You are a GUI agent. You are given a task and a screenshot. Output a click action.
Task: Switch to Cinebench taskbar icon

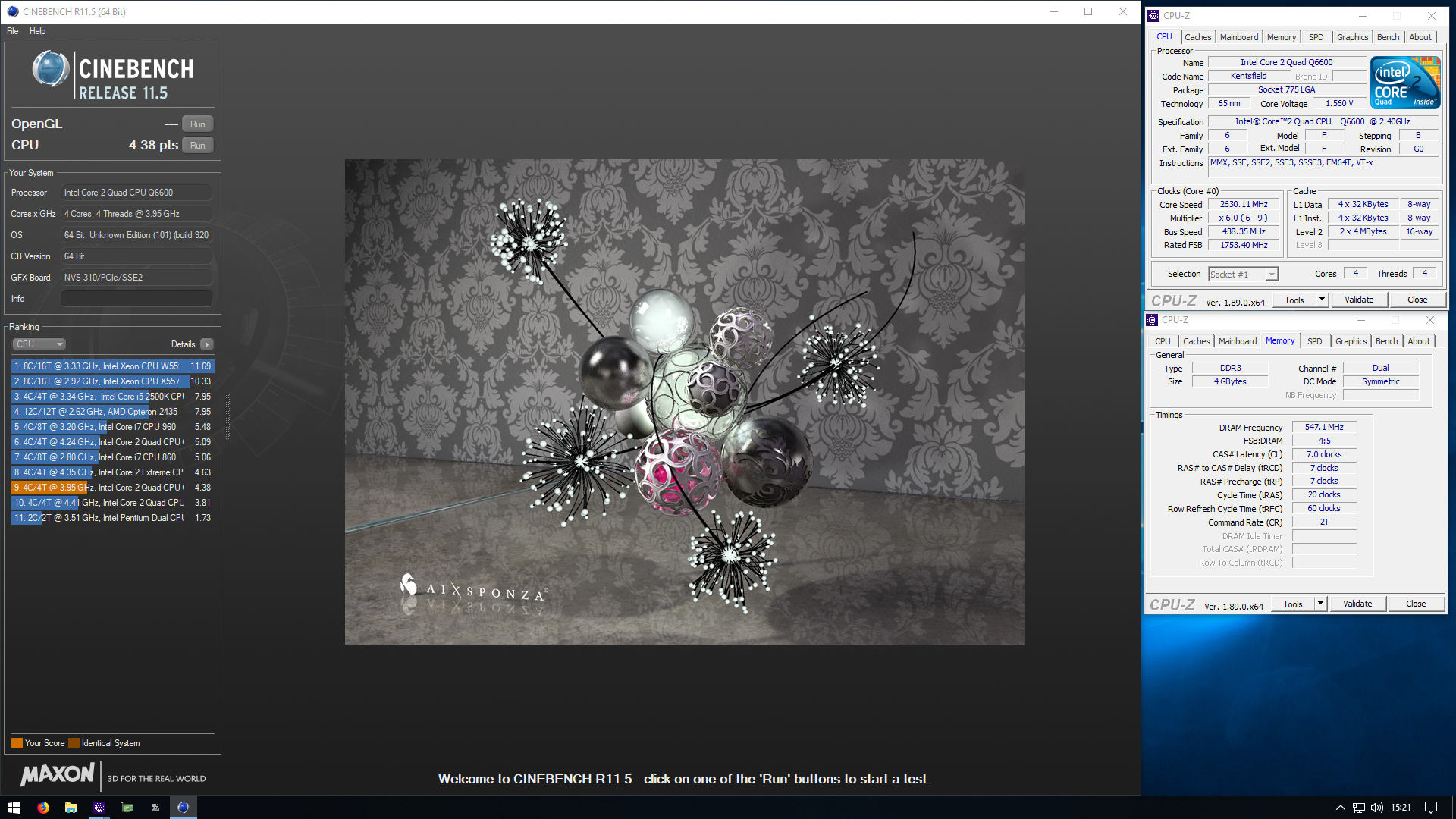(183, 808)
